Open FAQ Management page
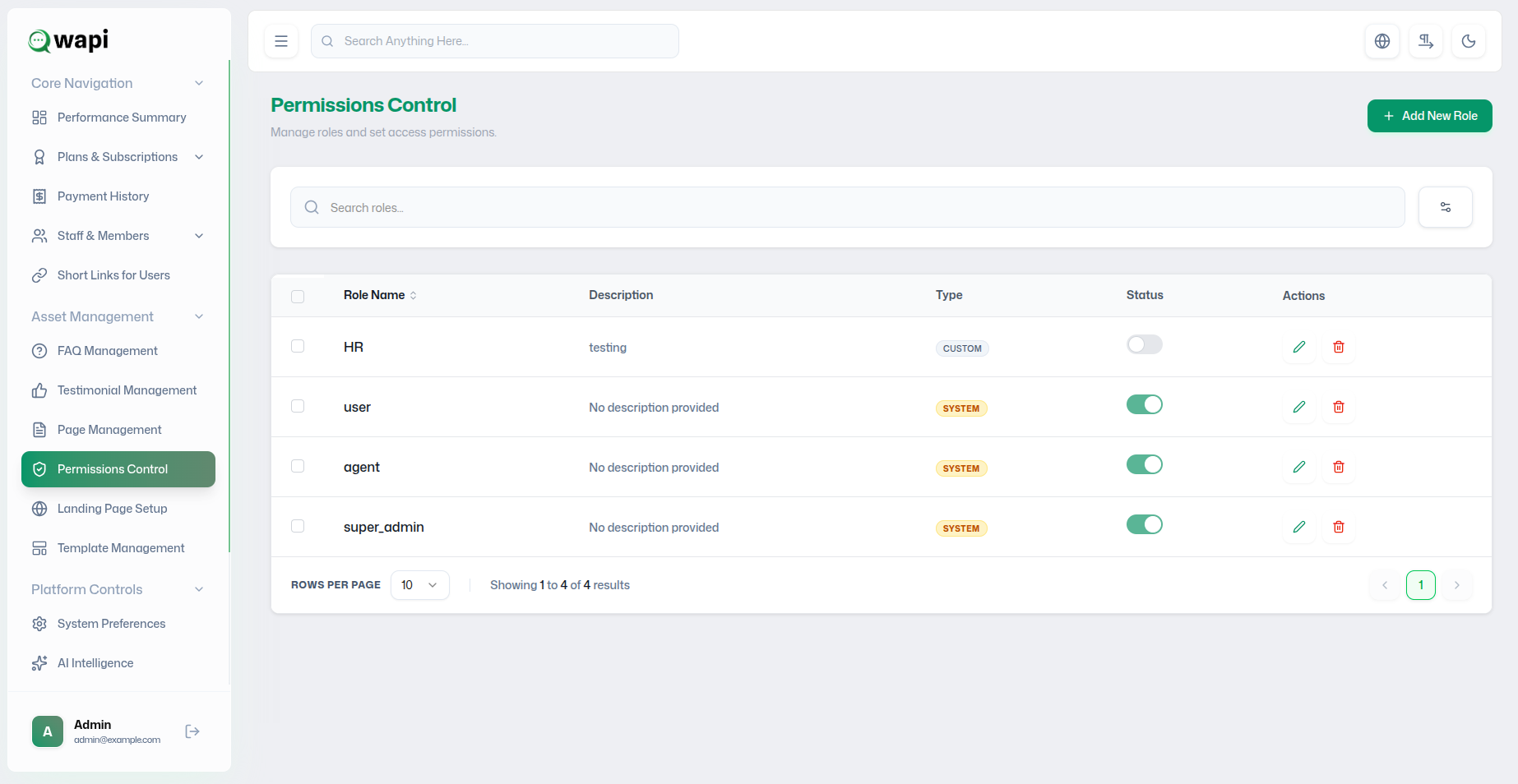Screen dimensions: 1518x784 pos(118,351)
